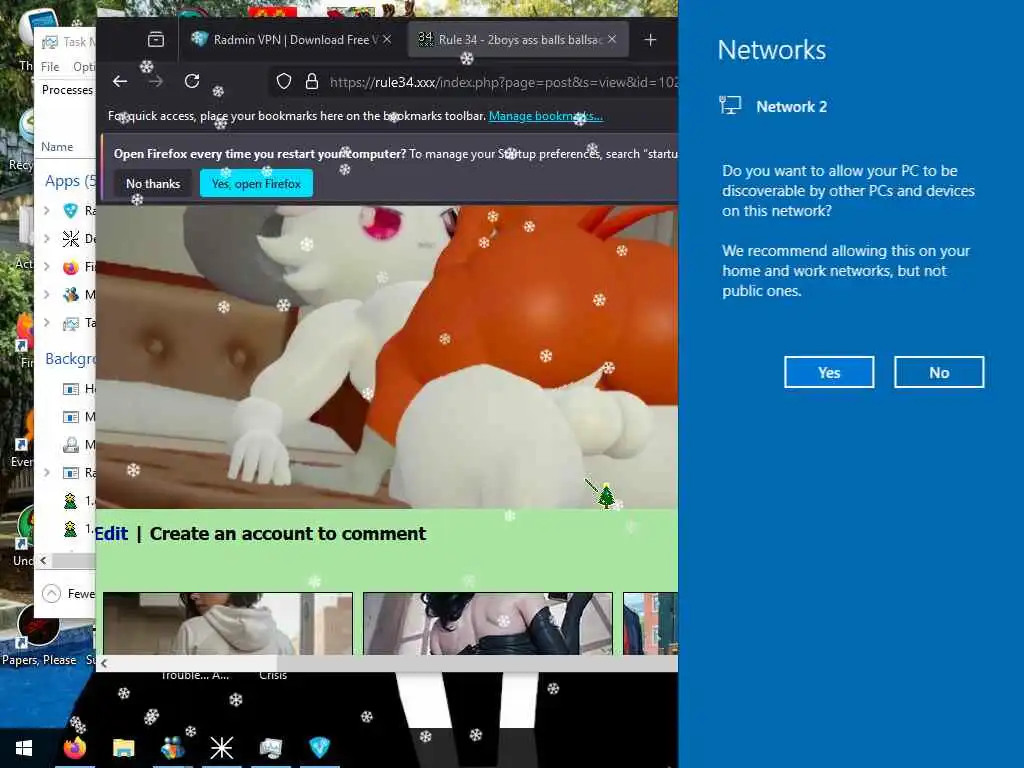This screenshot has height=768, width=1024.
Task: Click the Radmin VPN taskbar icon
Action: coord(319,748)
